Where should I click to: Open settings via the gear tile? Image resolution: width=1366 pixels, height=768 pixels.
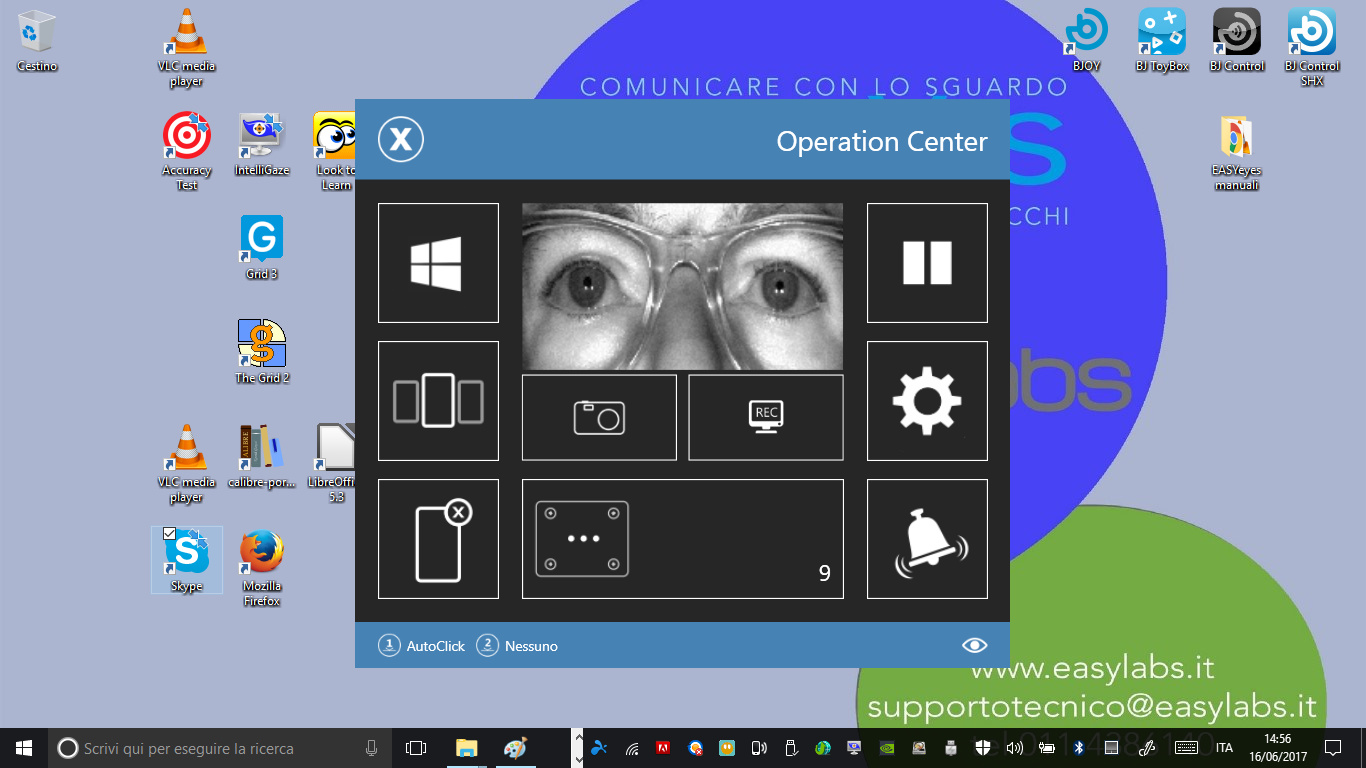pyautogui.click(x=927, y=401)
